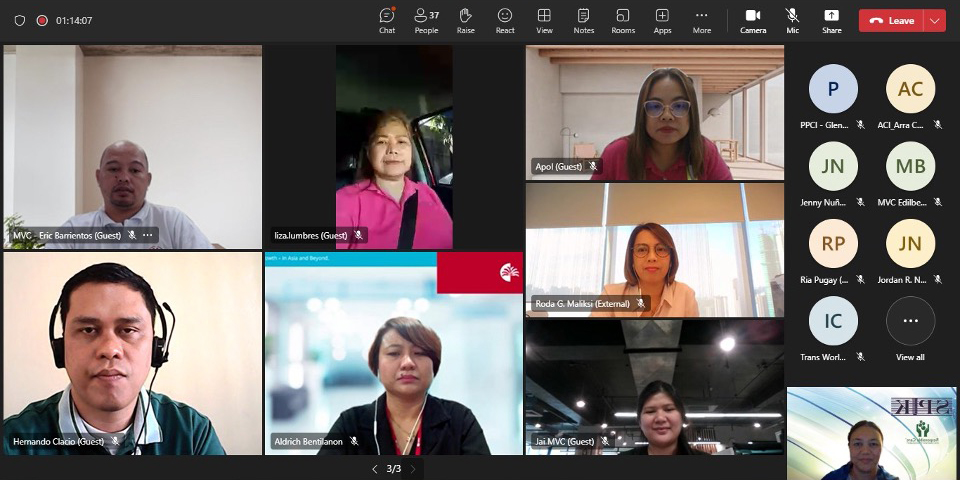Click the red Leave button
The image size is (960, 480).
click(891, 20)
